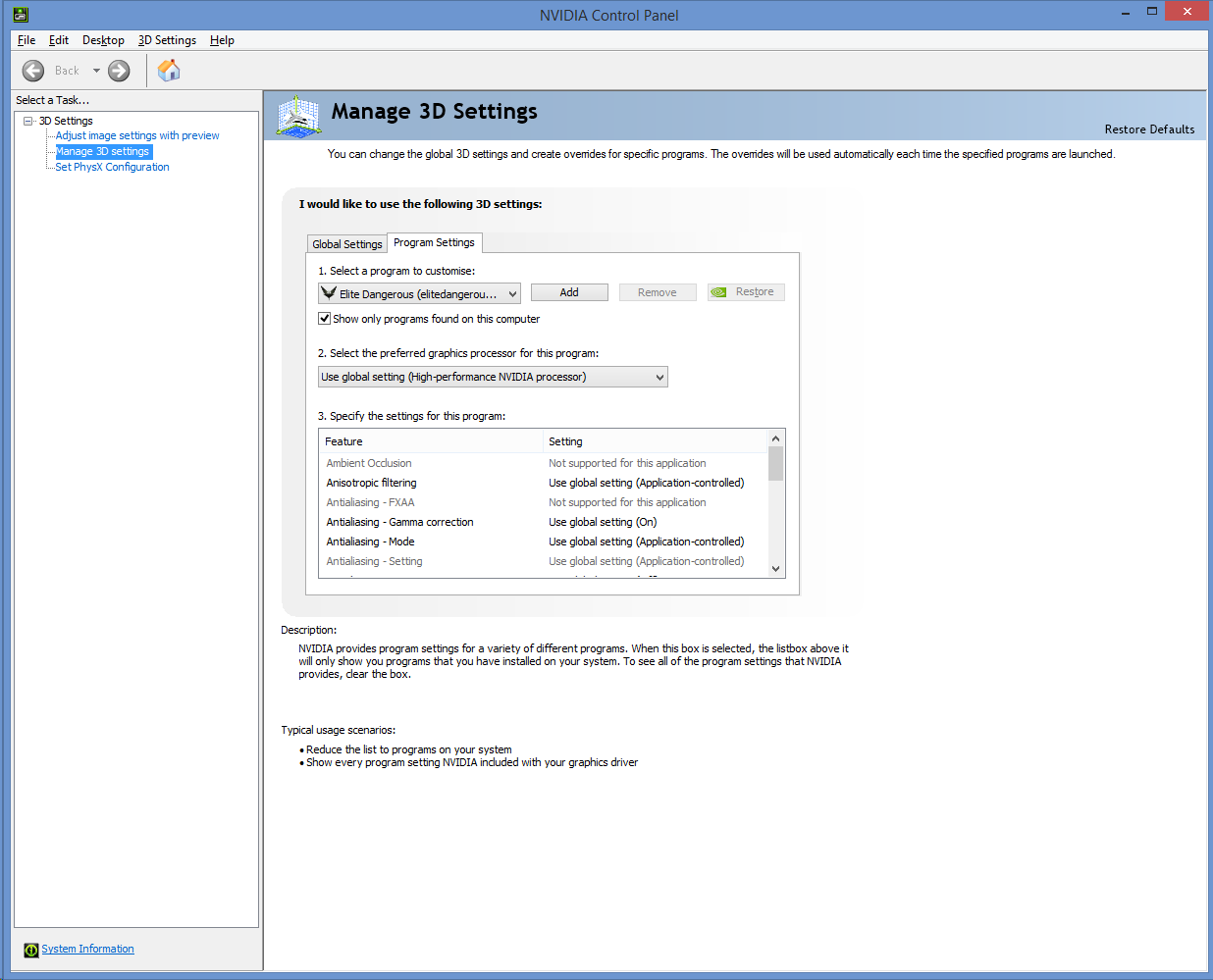Click the Home icon in toolbar
The height and width of the screenshot is (980, 1213).
pos(169,71)
